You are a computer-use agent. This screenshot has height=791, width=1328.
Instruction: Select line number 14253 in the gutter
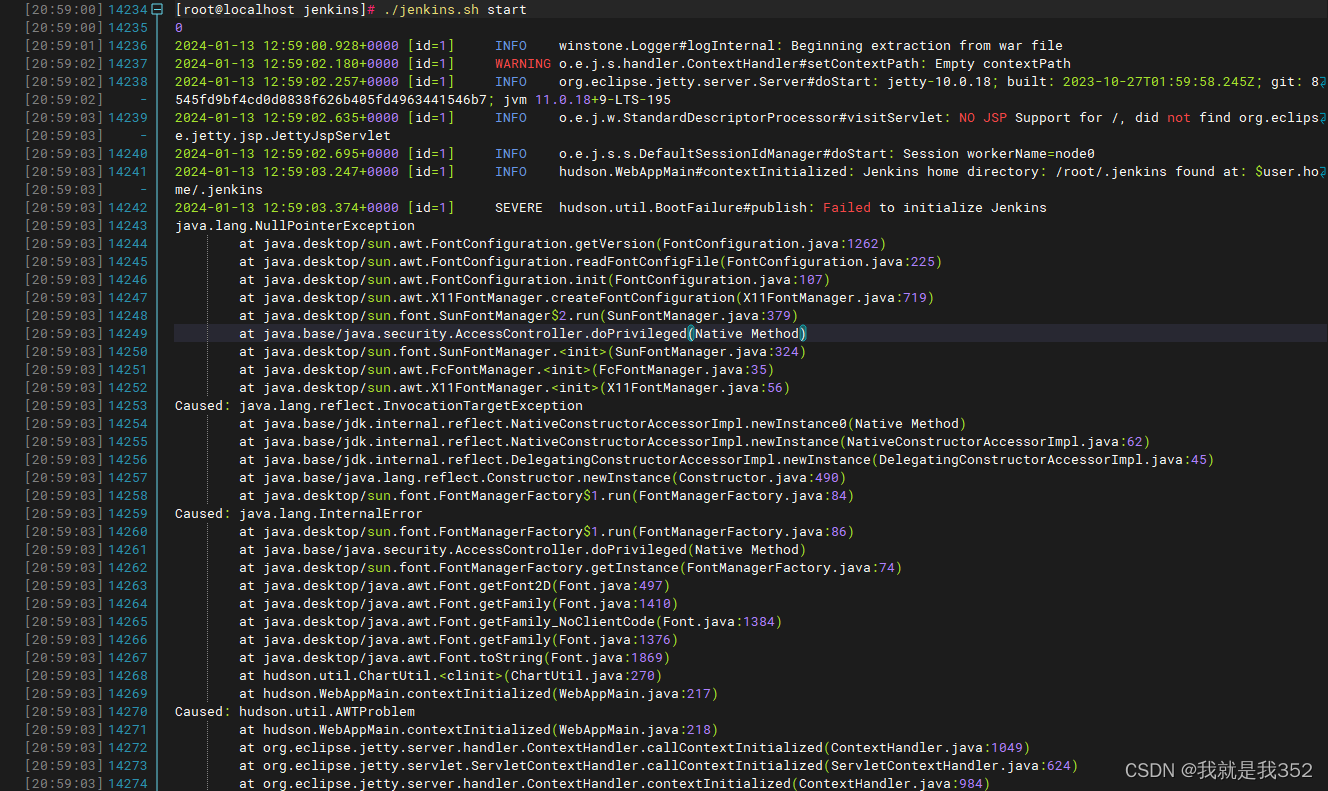128,405
